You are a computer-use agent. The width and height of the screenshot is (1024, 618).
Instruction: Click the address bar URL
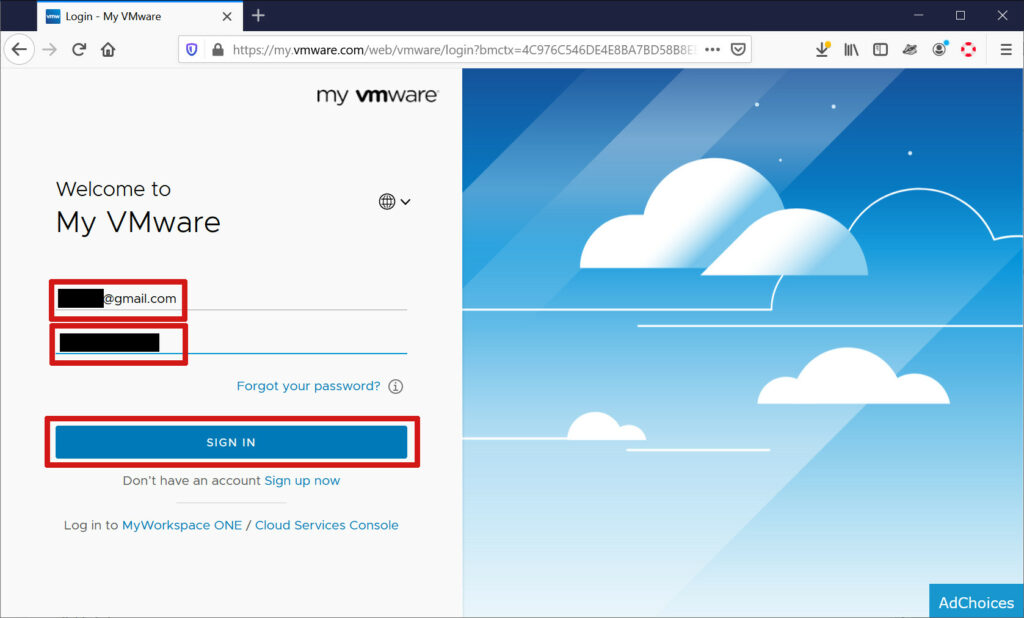pos(464,50)
